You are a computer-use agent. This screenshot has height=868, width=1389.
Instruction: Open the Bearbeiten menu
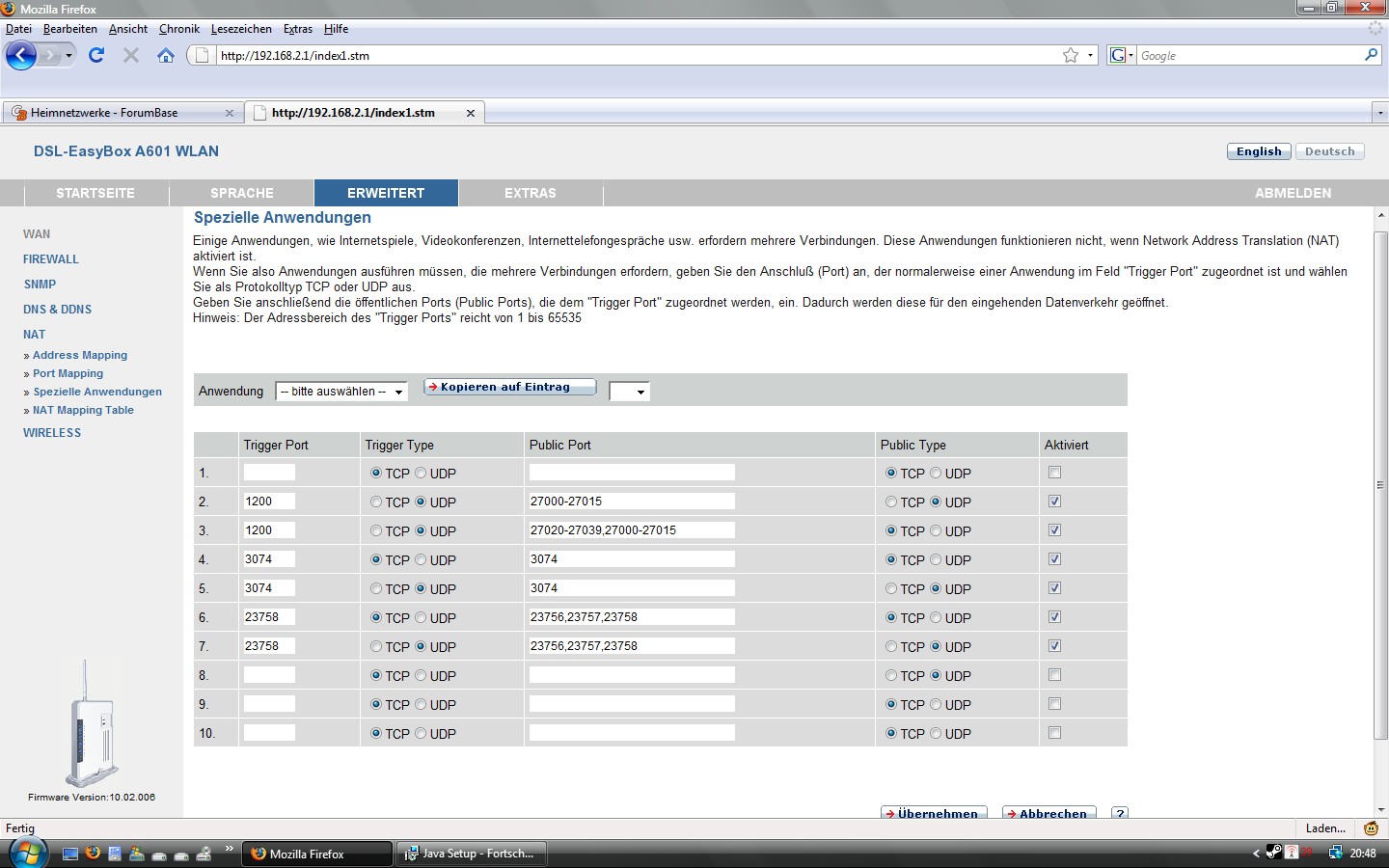[69, 29]
